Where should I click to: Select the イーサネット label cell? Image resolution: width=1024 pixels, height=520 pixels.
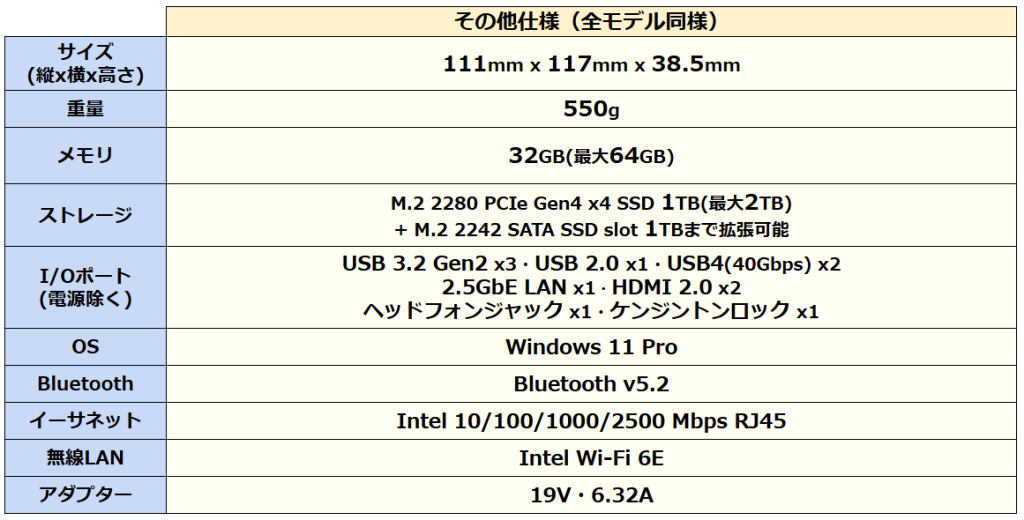tap(85, 421)
